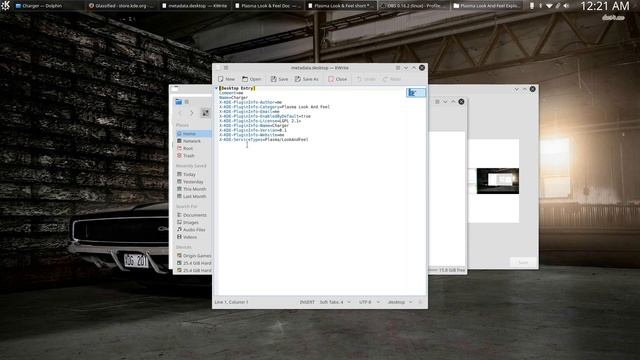640x360 pixels.
Task: Click the volume tray icon
Action: point(567,6)
